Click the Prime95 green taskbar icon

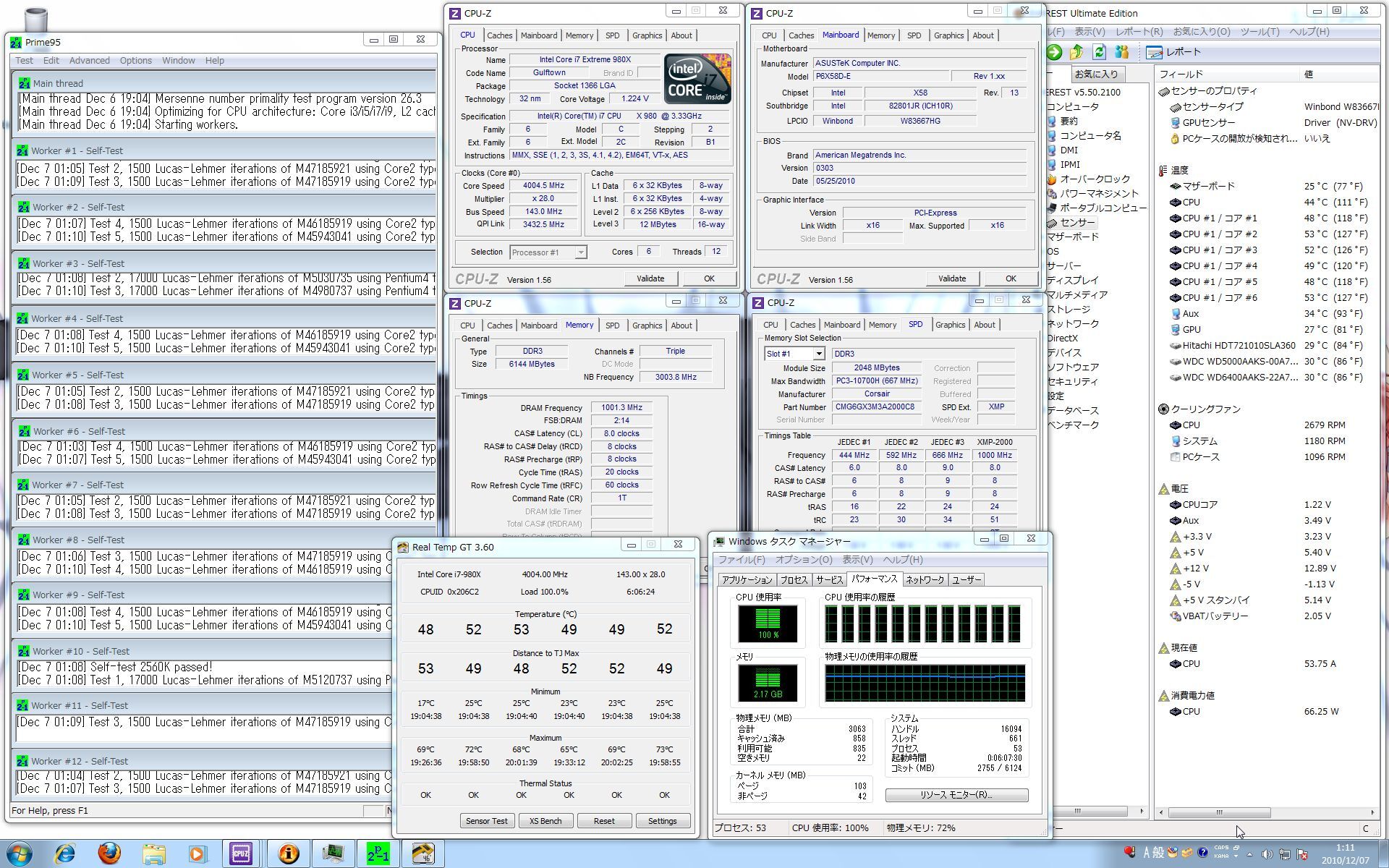coord(378,854)
